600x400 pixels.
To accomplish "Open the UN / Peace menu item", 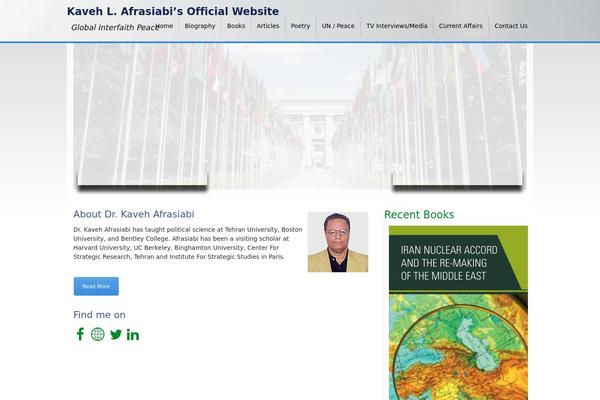I will pyautogui.click(x=338, y=26).
